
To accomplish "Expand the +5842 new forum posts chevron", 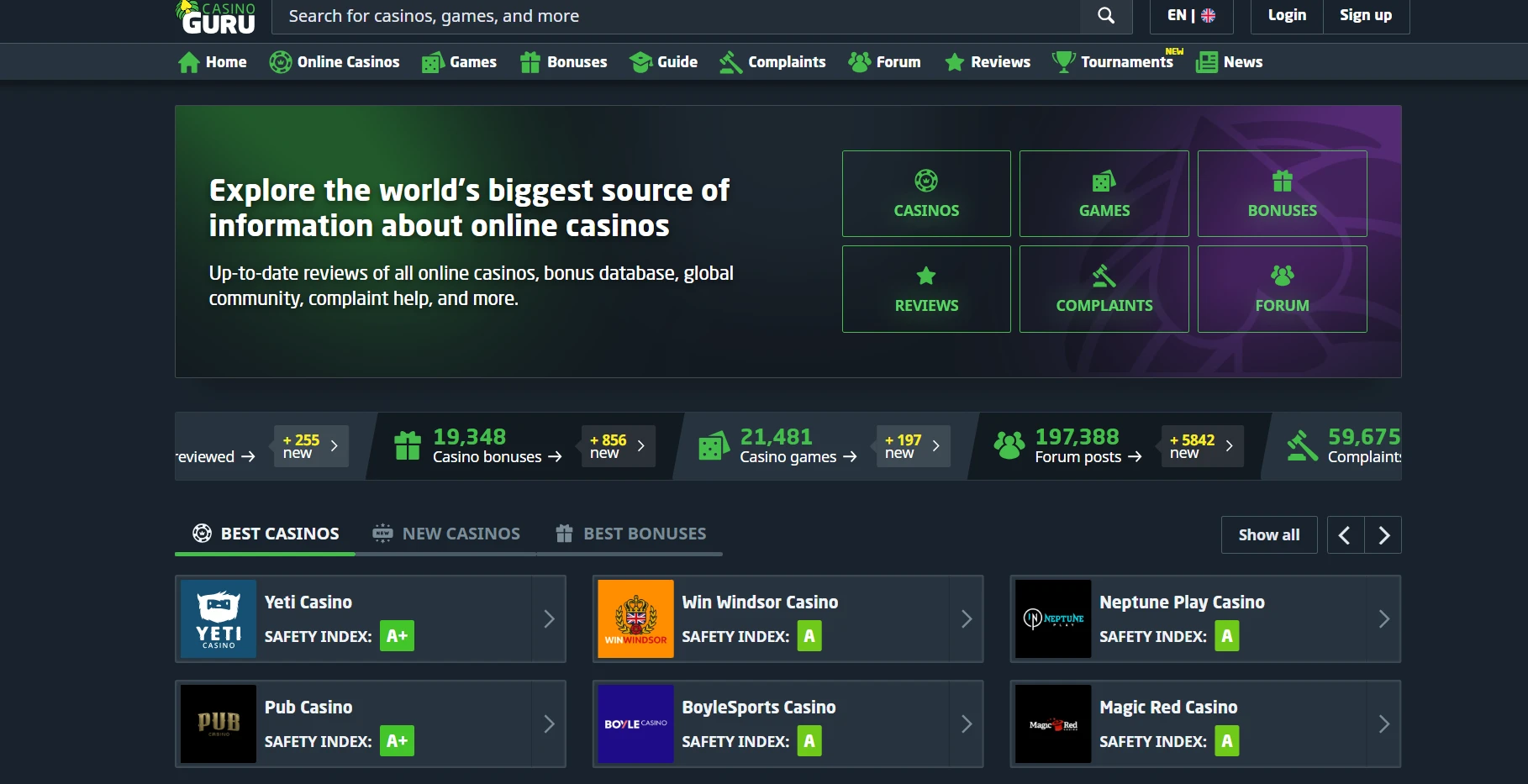I will point(1229,446).
